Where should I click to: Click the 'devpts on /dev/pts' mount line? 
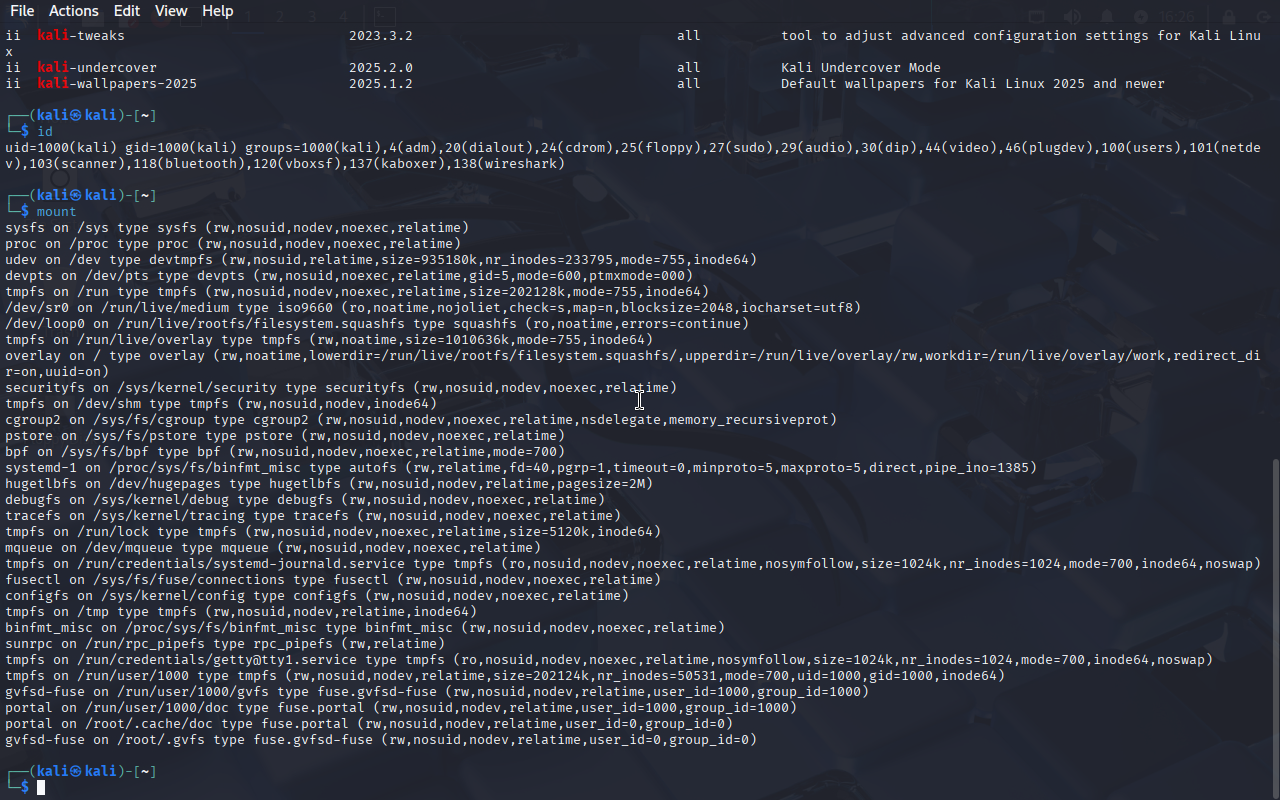pos(349,275)
